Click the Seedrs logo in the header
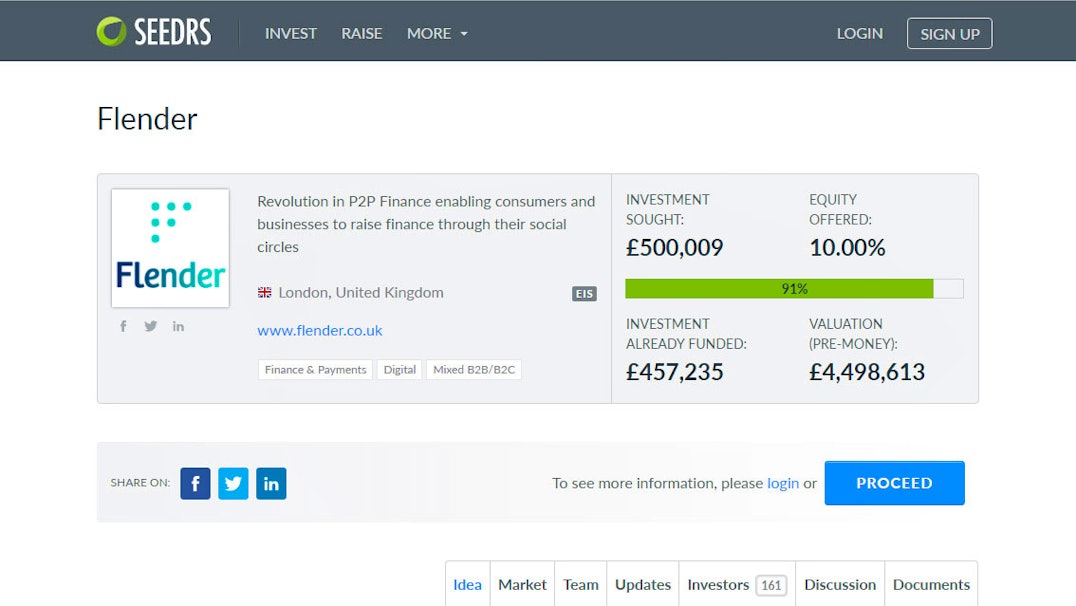The width and height of the screenshot is (1076, 606). coord(154,32)
